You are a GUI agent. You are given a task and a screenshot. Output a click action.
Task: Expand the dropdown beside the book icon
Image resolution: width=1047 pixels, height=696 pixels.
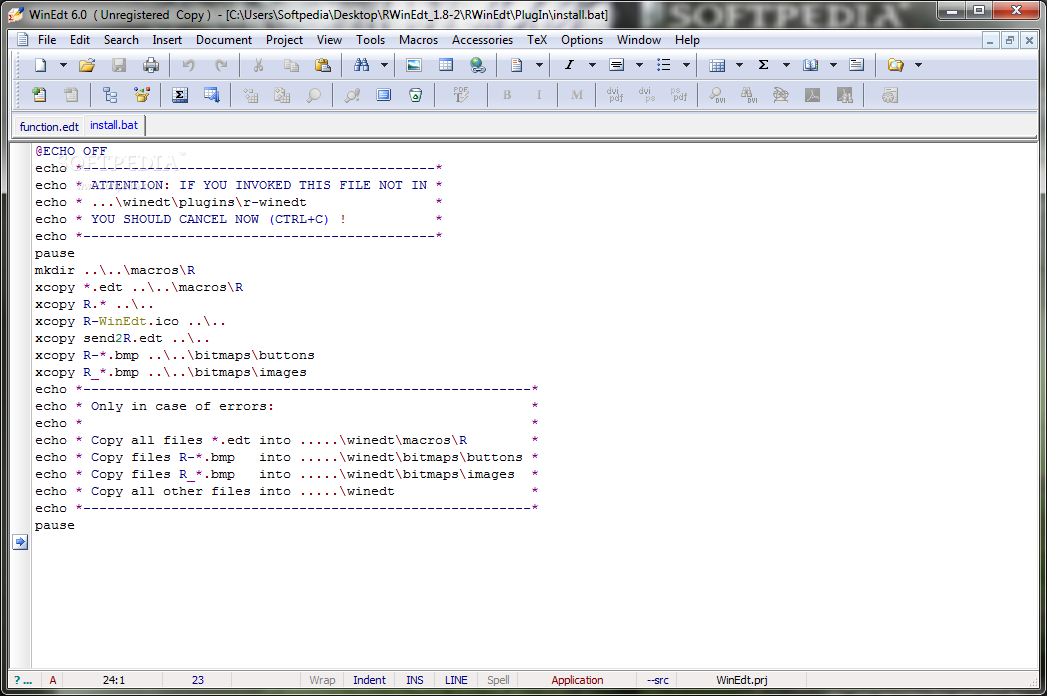833,65
